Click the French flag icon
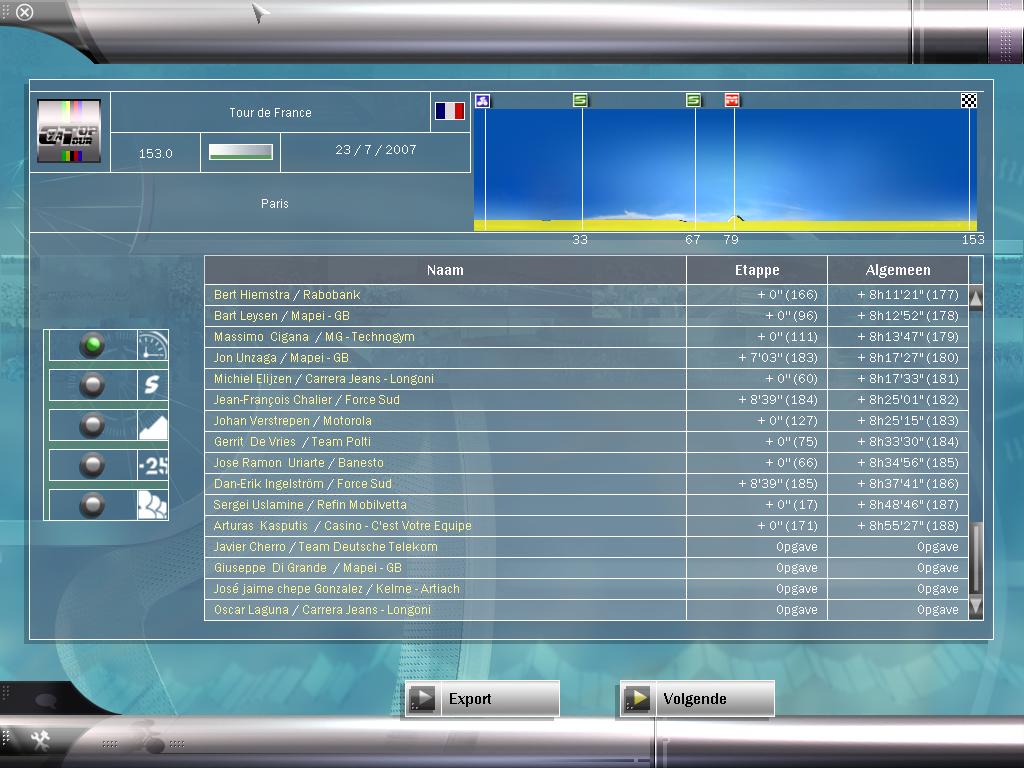Screen dimensions: 1024x768 (x=450, y=111)
